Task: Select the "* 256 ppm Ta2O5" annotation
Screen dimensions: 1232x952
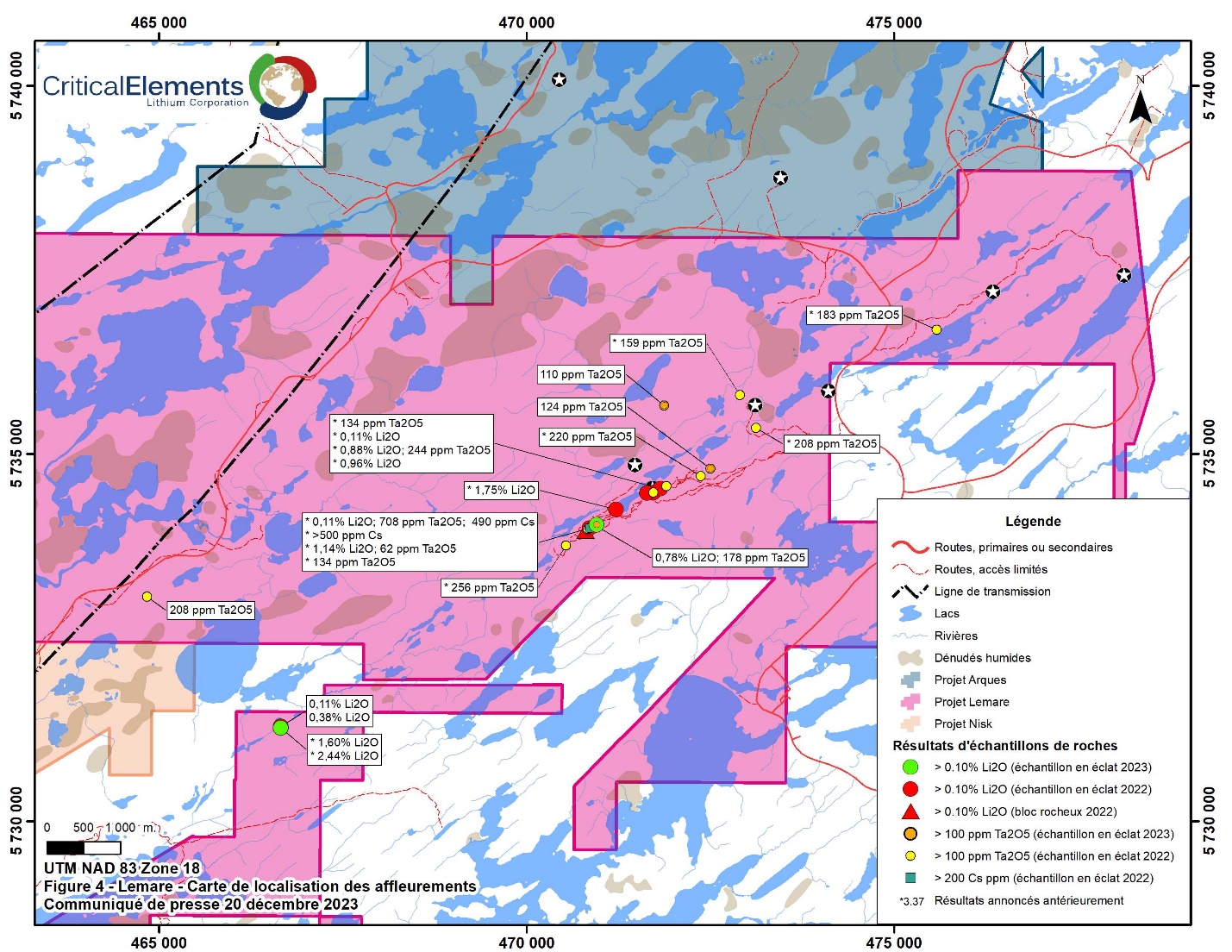Action: point(490,587)
